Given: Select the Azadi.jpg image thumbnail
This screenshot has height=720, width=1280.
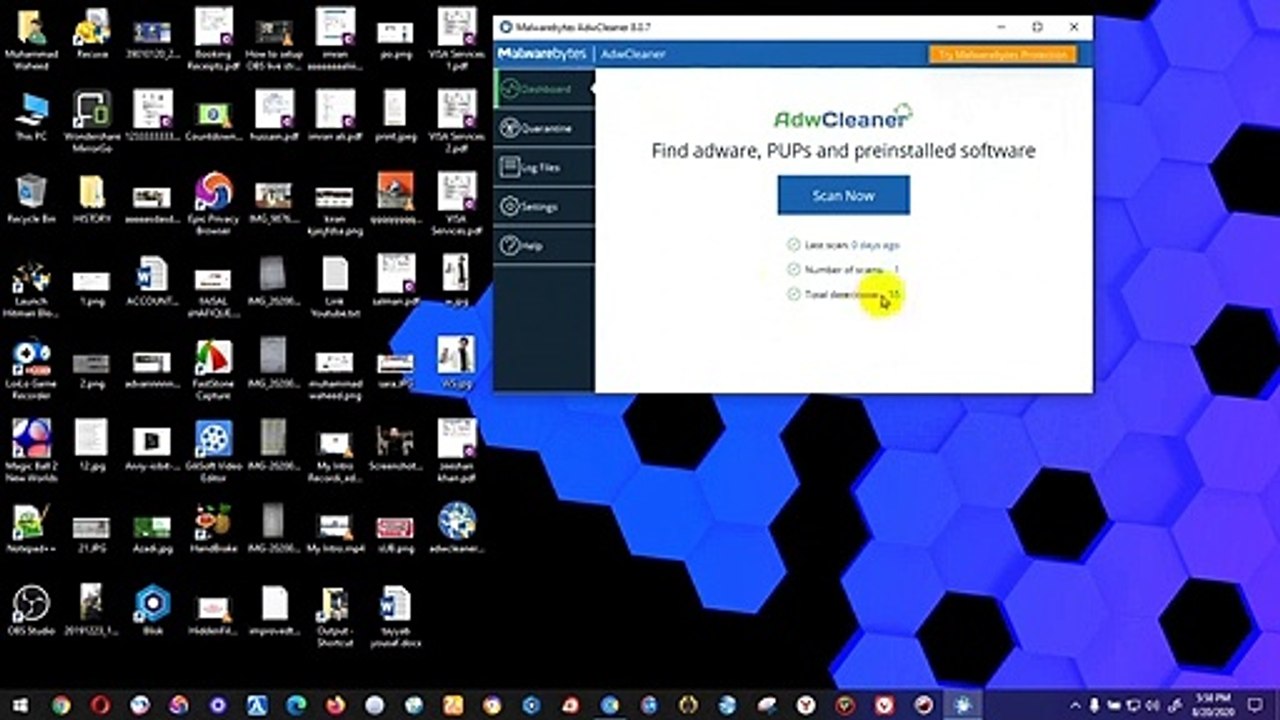Looking at the screenshot, I should (x=152, y=532).
